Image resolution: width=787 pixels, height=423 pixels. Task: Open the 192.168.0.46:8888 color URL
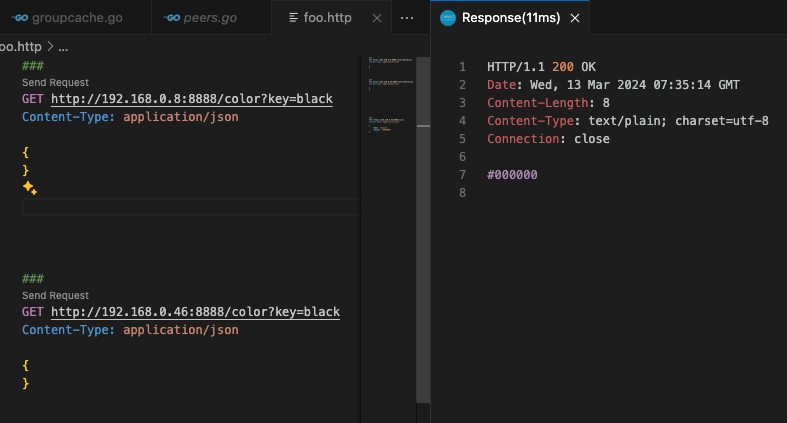point(195,312)
